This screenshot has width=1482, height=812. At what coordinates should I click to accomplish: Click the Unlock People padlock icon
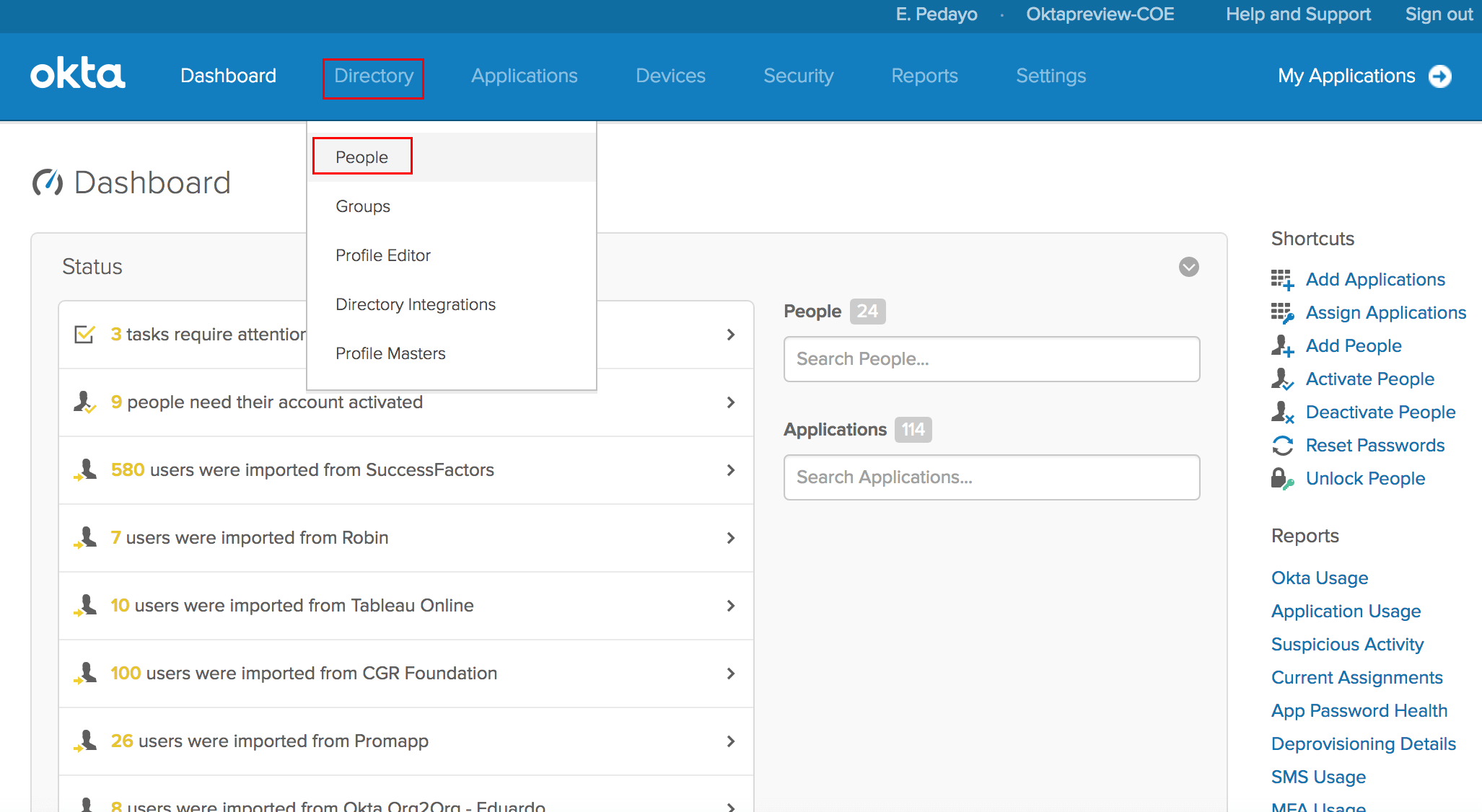(x=1282, y=479)
